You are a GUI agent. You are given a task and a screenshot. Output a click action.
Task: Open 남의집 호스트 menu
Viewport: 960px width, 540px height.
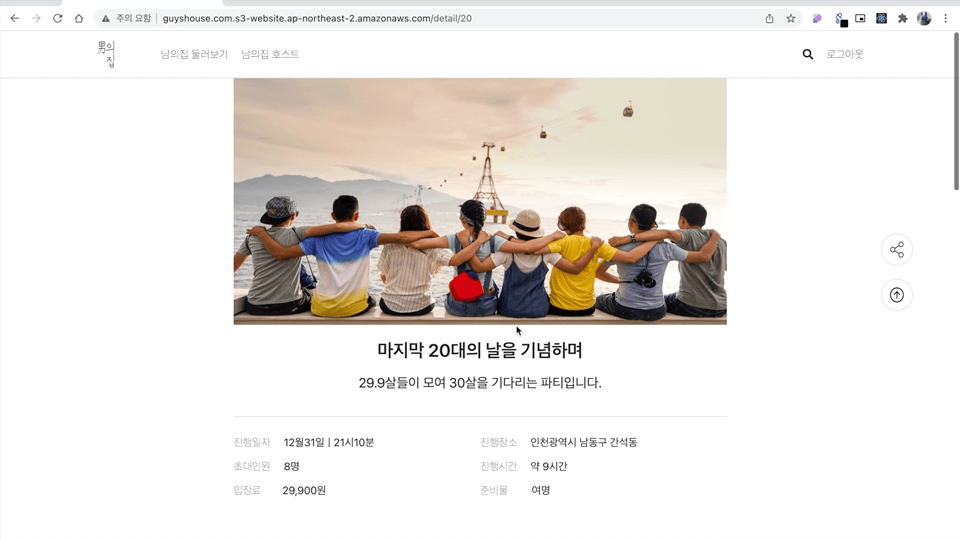point(270,54)
